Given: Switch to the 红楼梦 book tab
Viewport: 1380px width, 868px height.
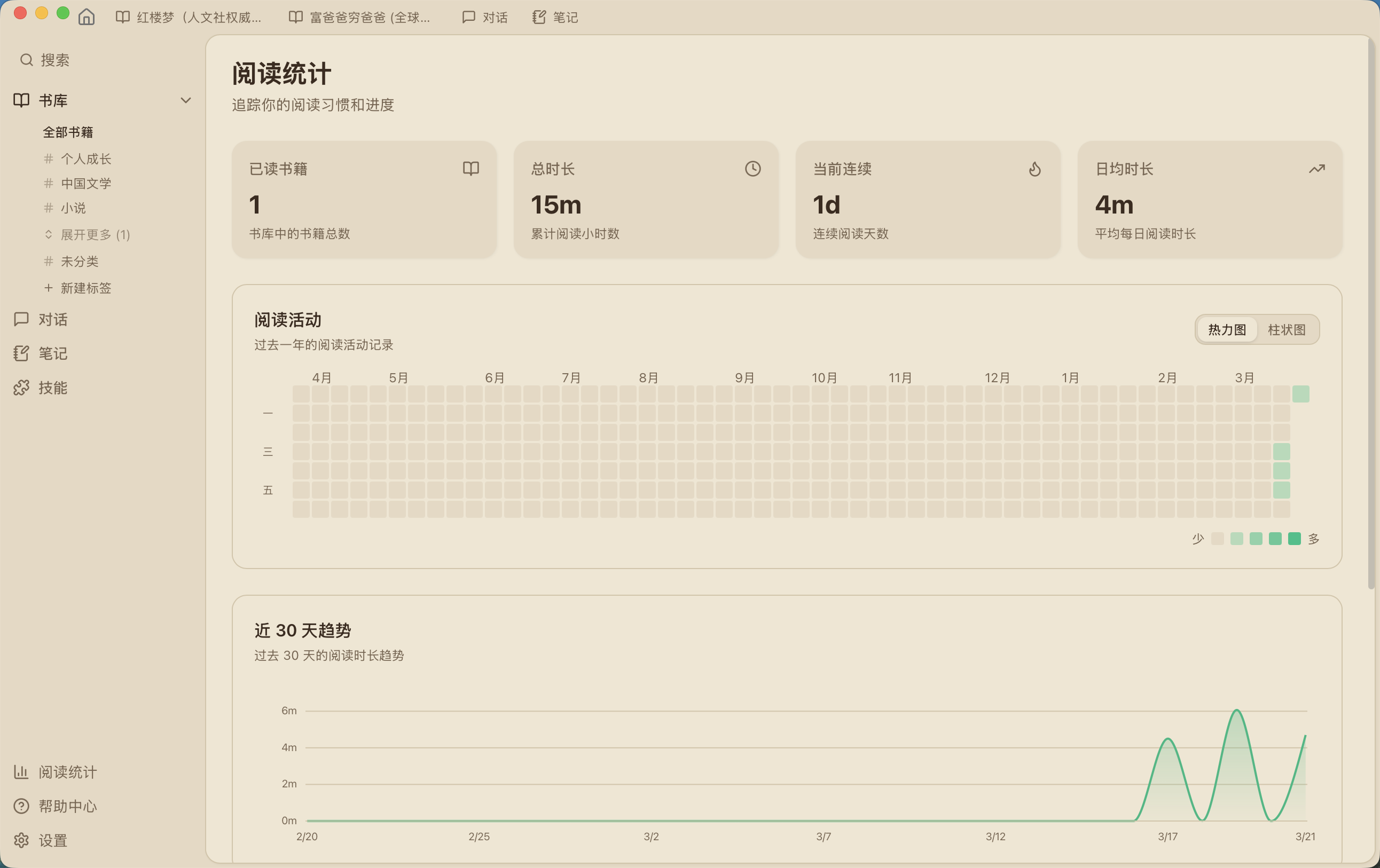Looking at the screenshot, I should (189, 17).
